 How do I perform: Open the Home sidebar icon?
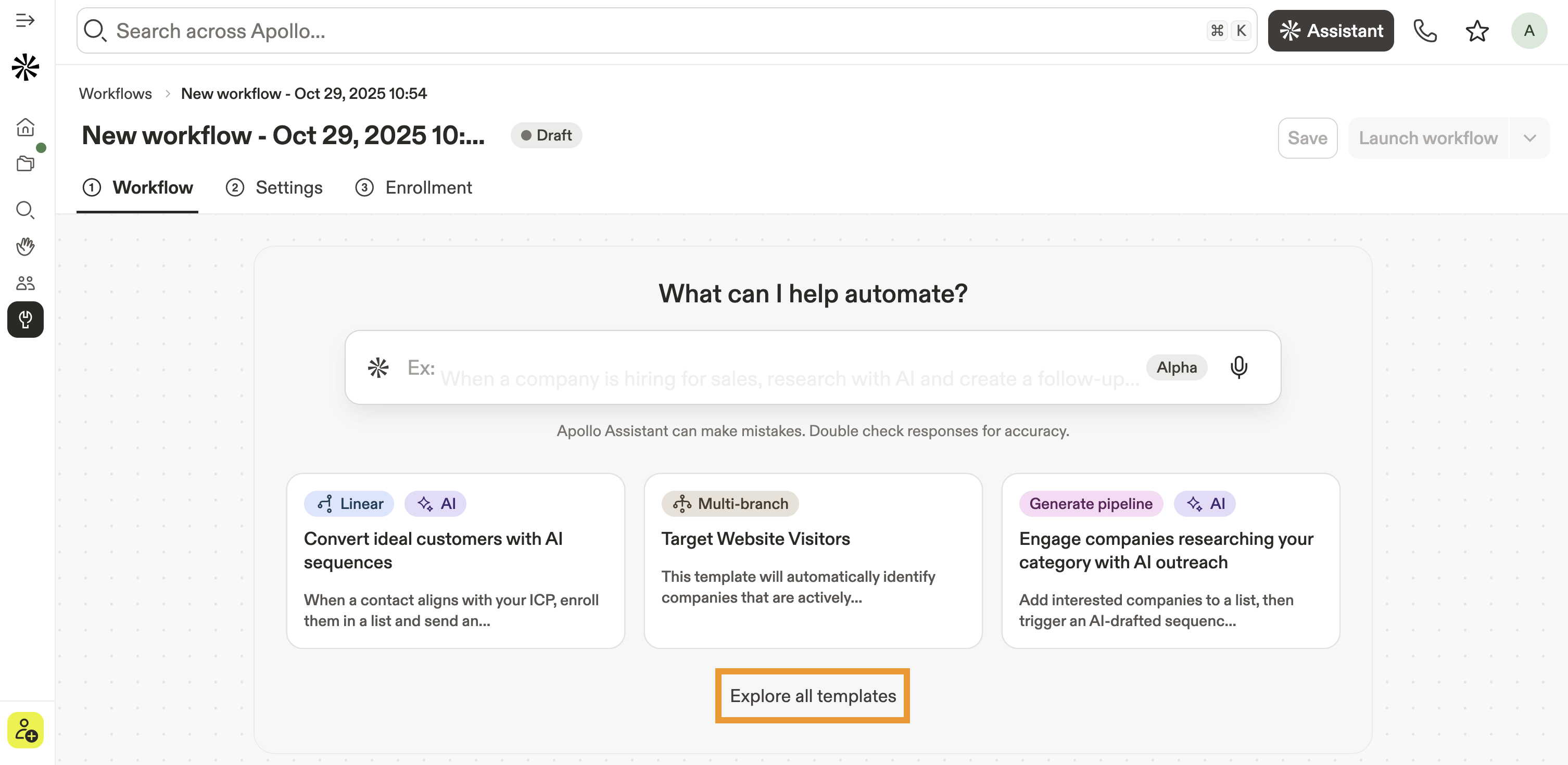[25, 126]
